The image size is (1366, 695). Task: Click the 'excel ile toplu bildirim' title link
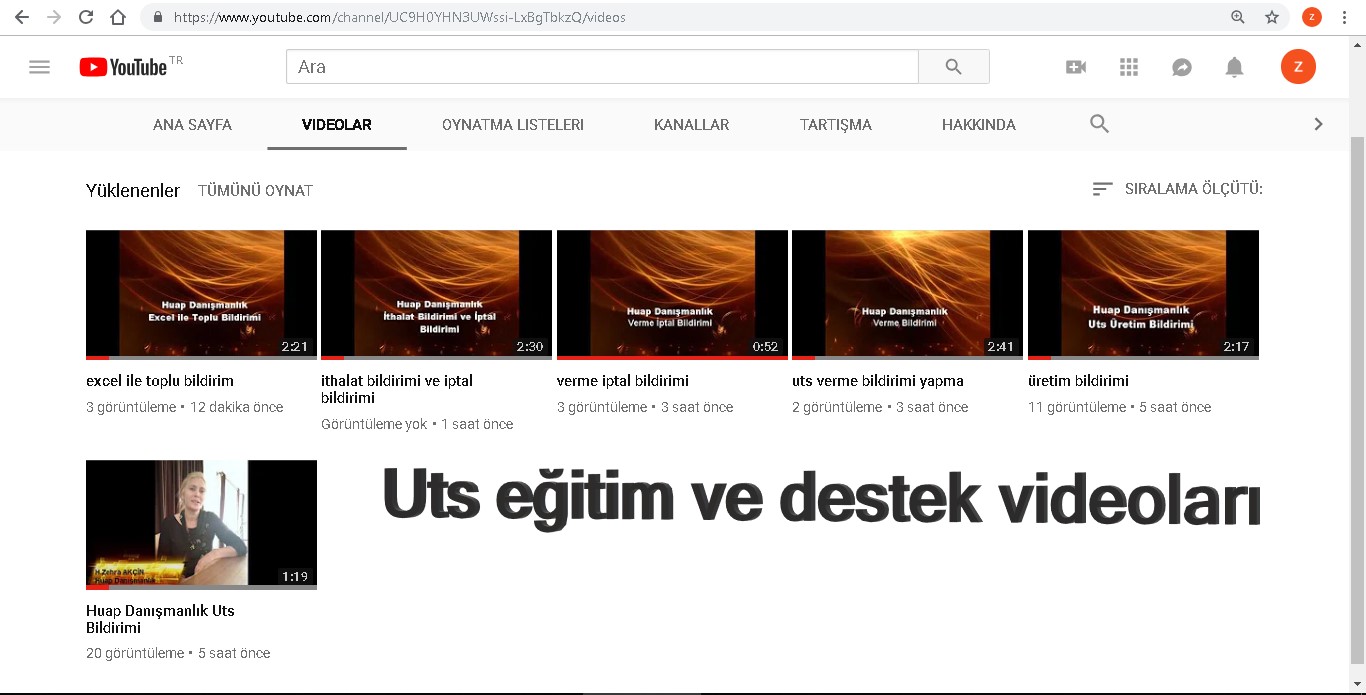tap(160, 381)
